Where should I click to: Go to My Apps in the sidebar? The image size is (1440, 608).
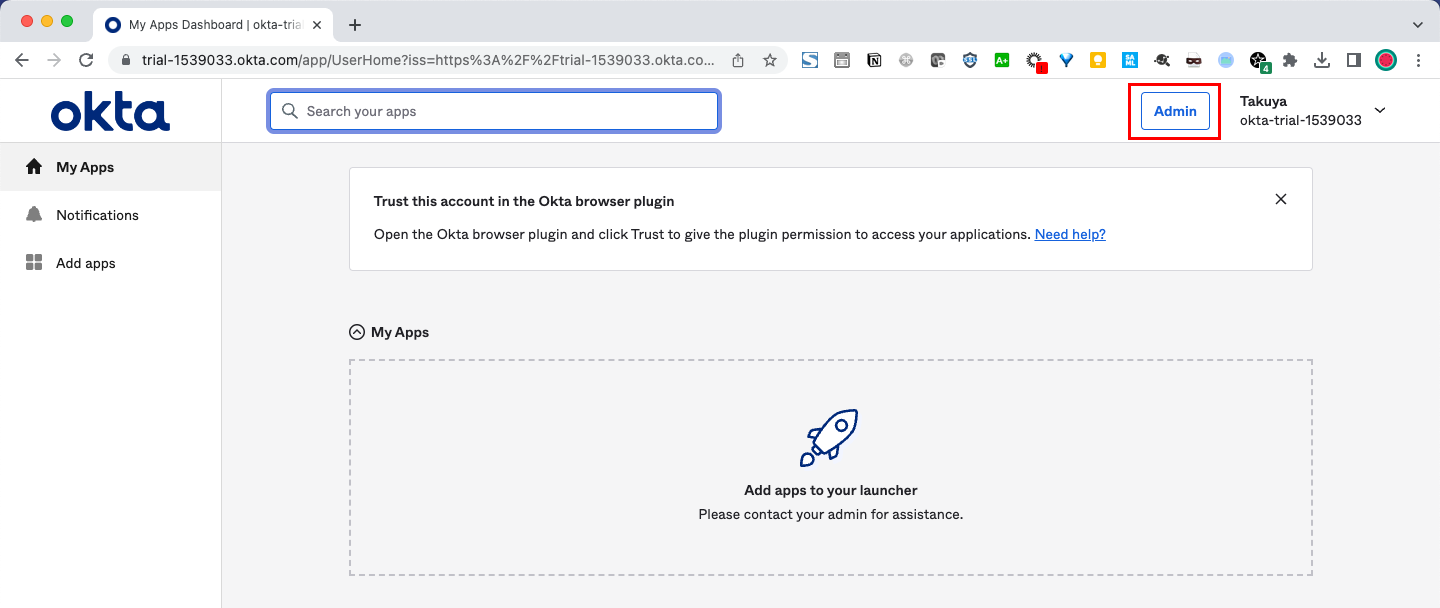pos(85,167)
